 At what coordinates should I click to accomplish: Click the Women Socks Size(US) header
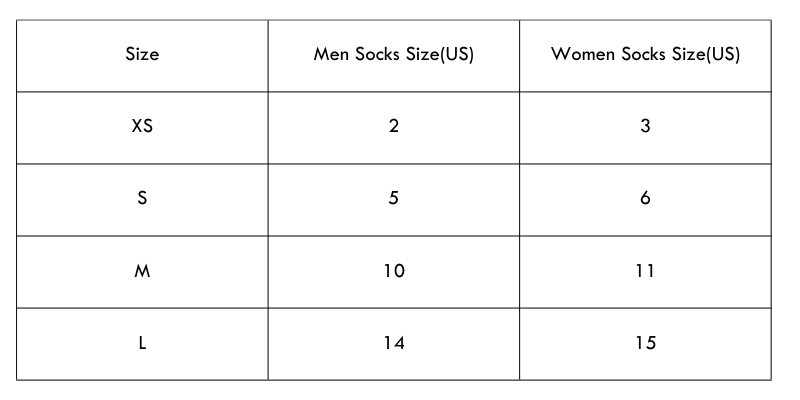coord(645,54)
